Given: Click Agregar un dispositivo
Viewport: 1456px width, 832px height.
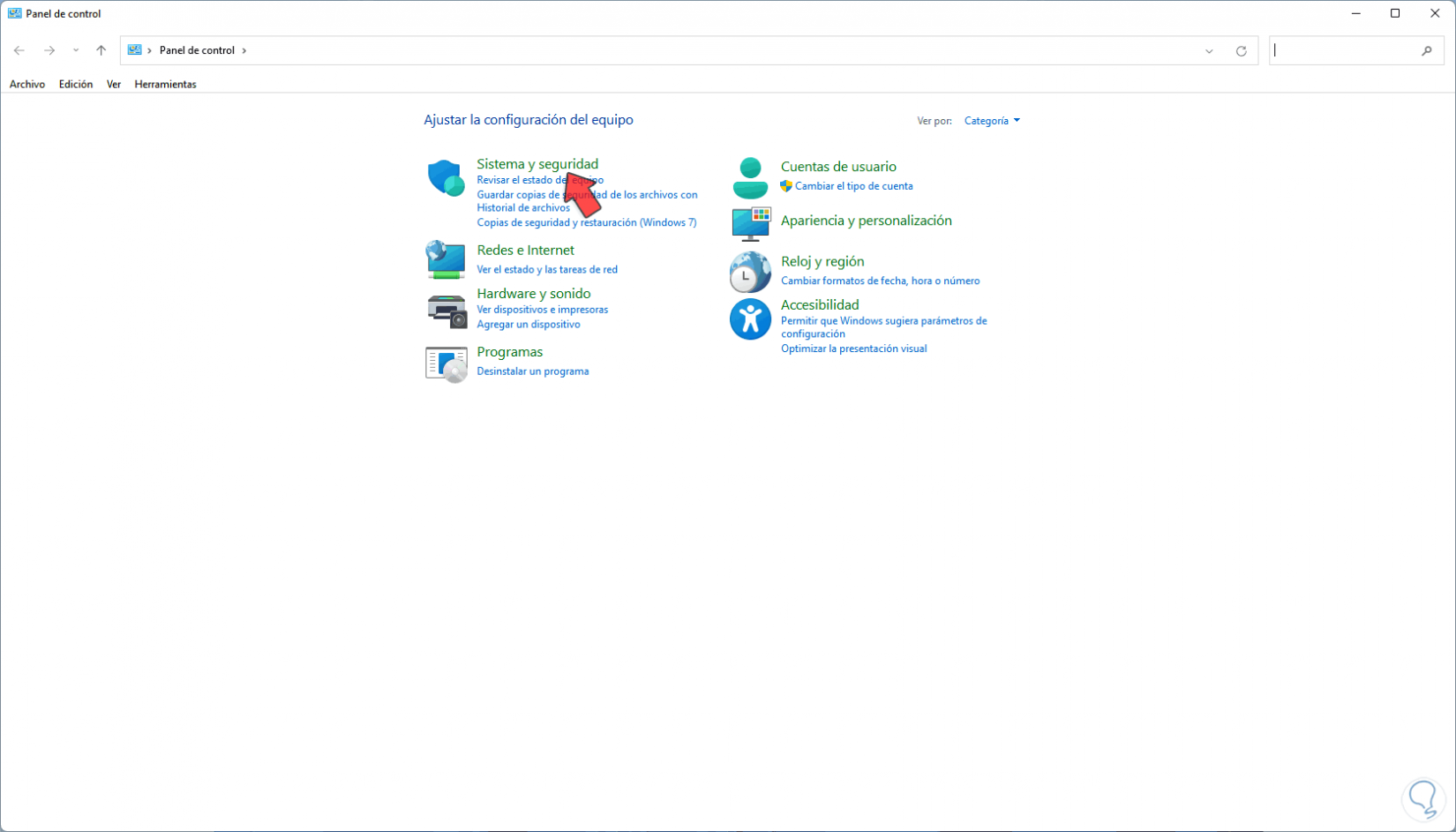Looking at the screenshot, I should (x=529, y=325).
